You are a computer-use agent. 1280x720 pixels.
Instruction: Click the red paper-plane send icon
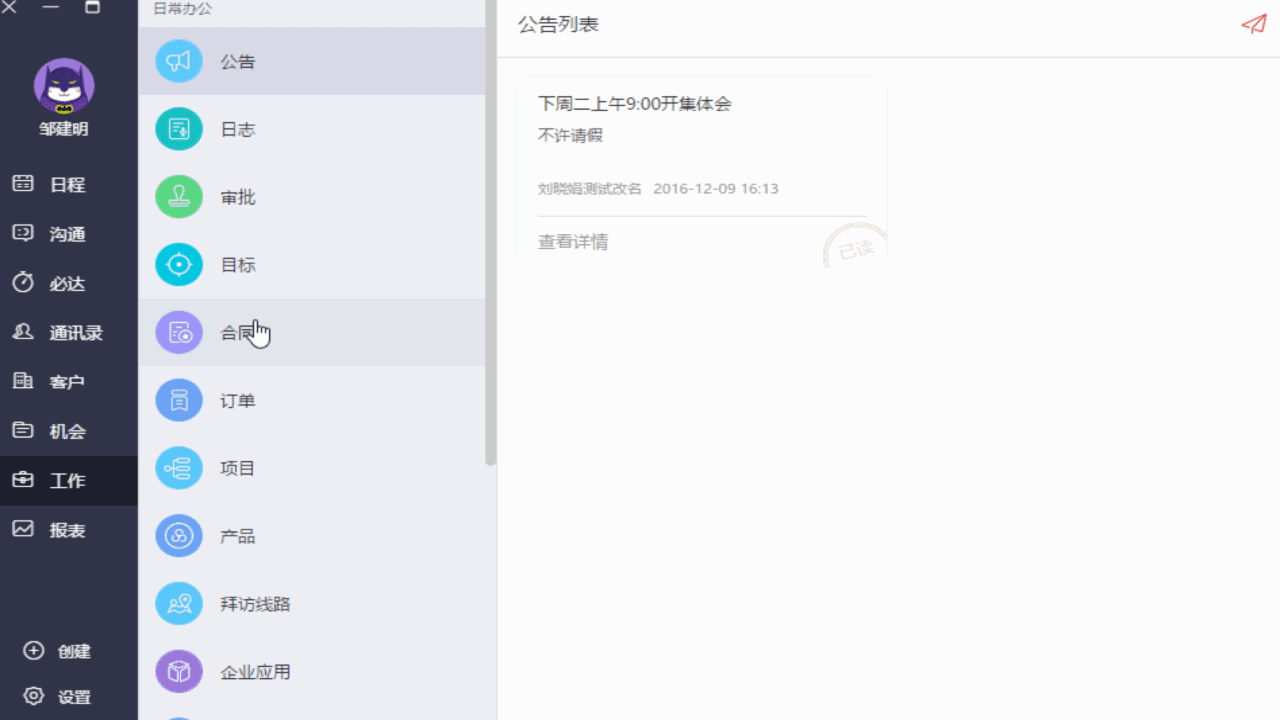tap(1254, 25)
